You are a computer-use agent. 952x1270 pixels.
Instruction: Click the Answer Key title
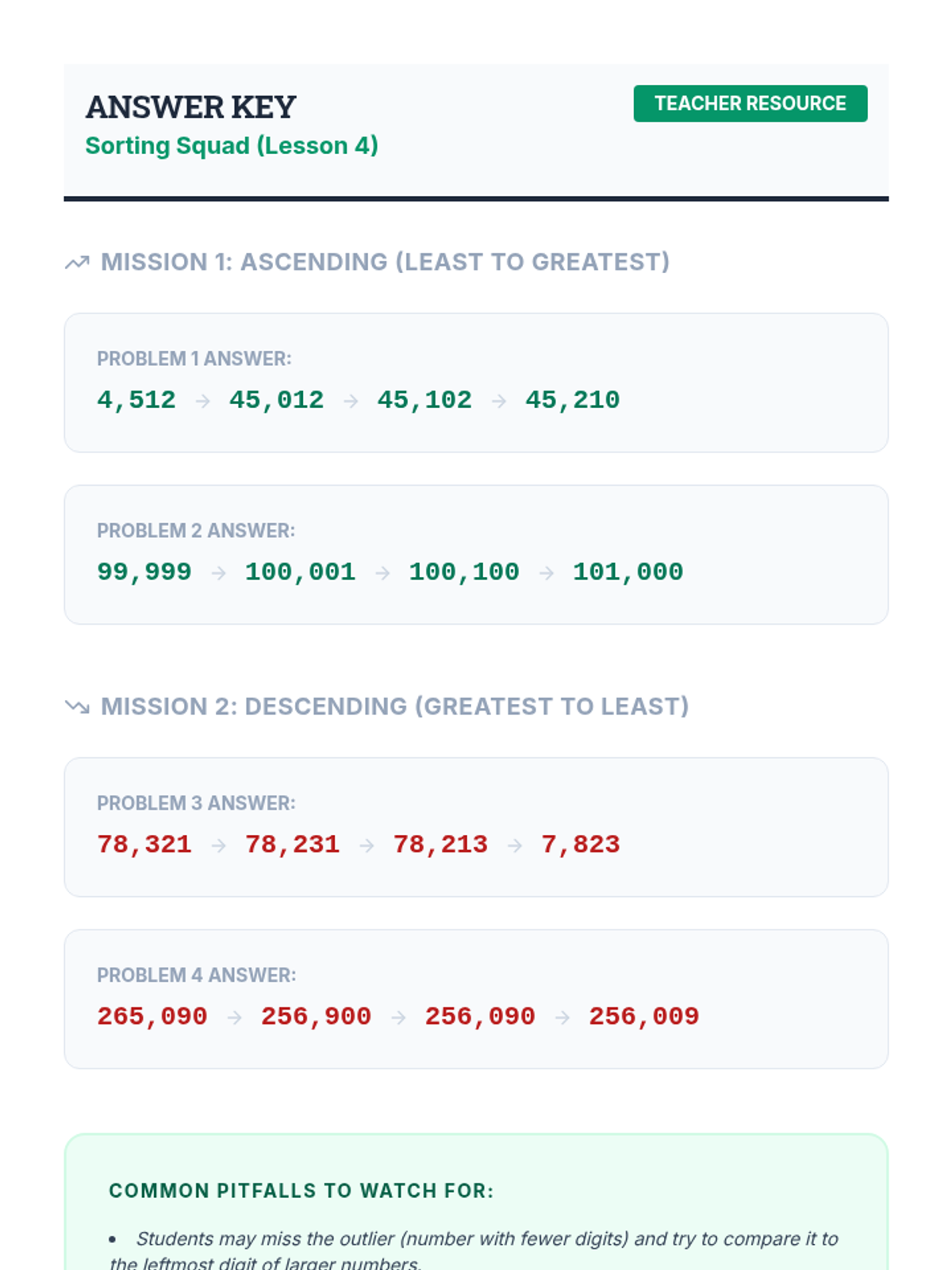click(190, 107)
